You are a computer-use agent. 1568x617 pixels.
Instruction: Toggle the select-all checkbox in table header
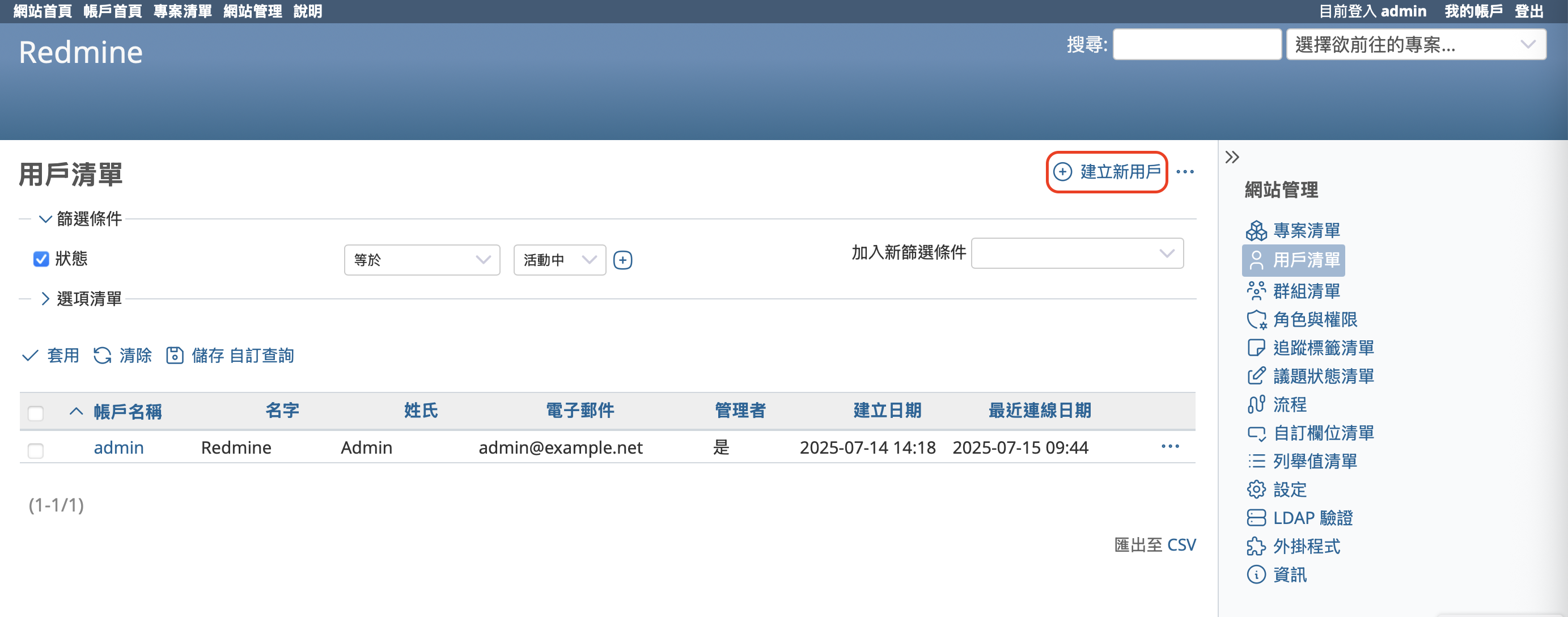(x=36, y=413)
